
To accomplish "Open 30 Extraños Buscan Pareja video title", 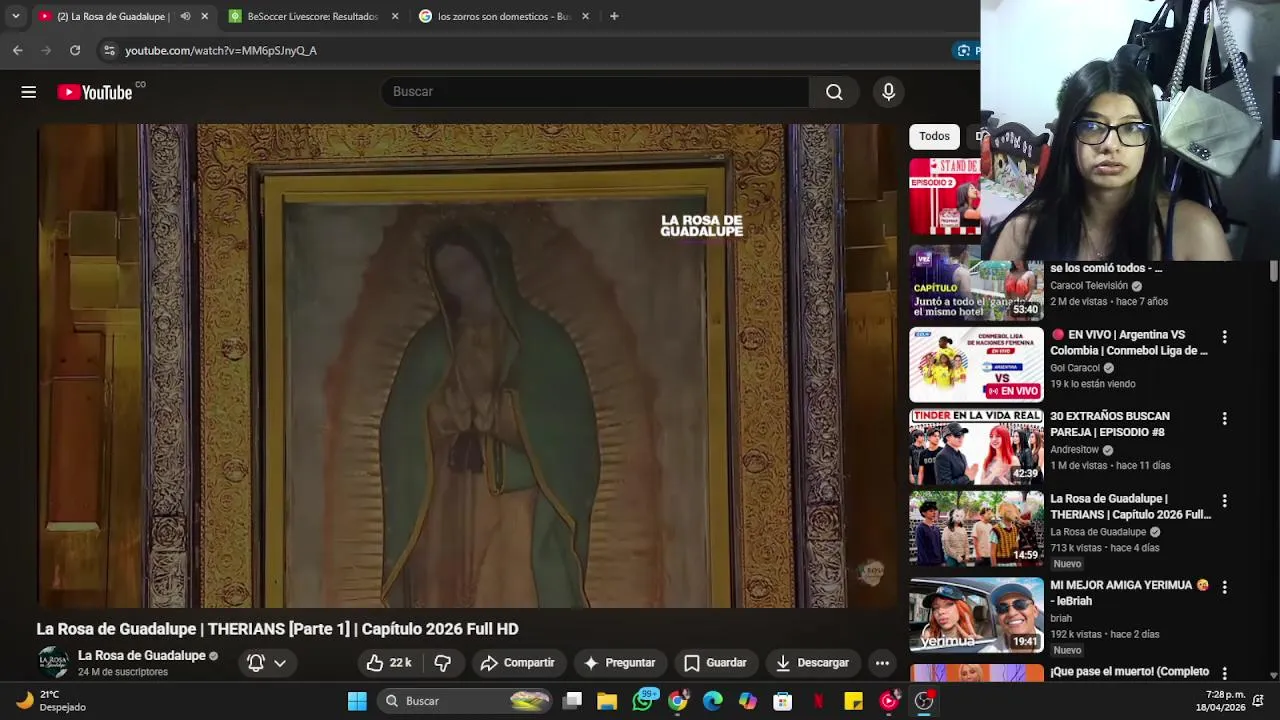I will 1110,424.
